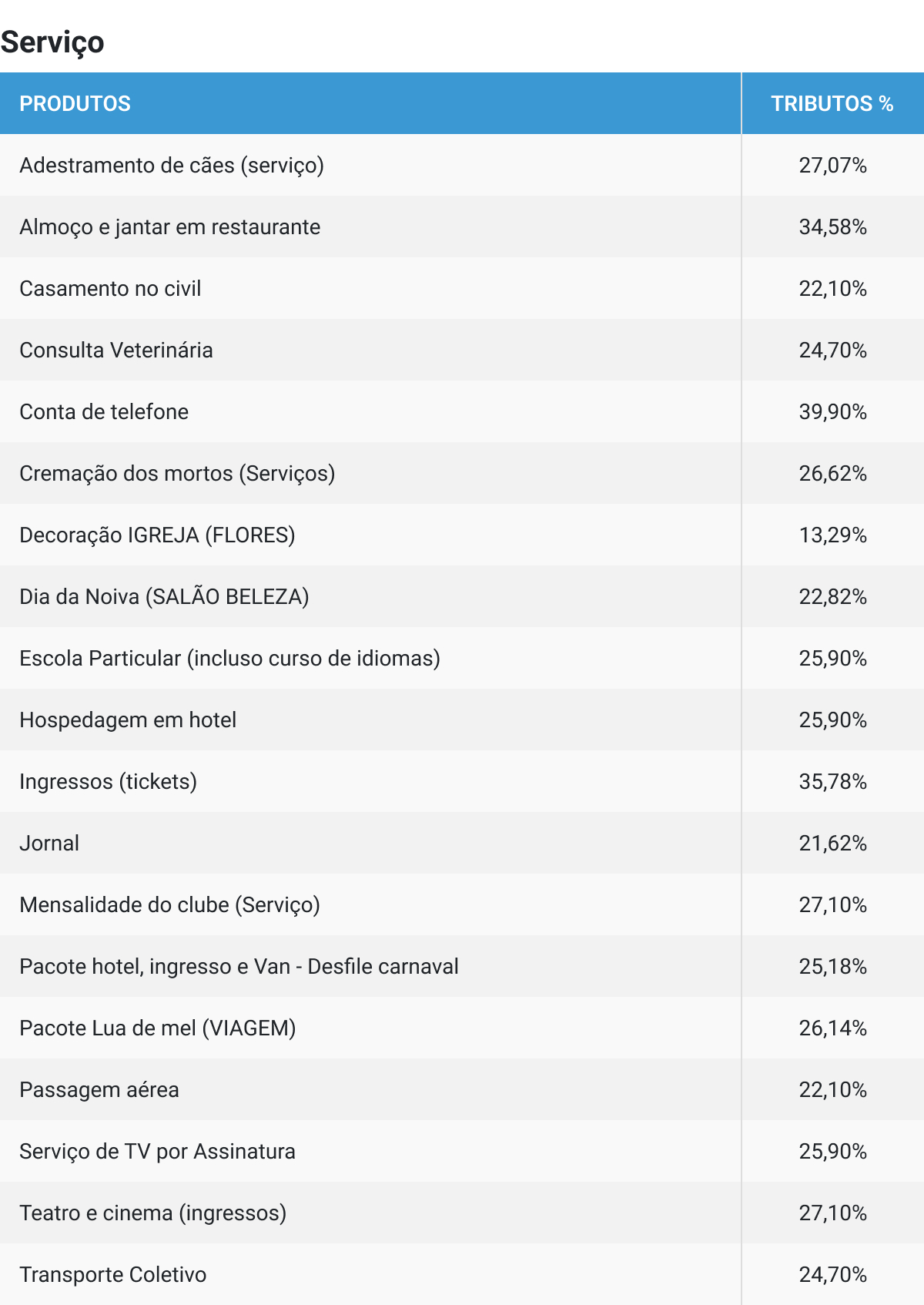Select Decoração IGREJA (FLORES) row
This screenshot has width=924, height=1305.
[x=157, y=535]
